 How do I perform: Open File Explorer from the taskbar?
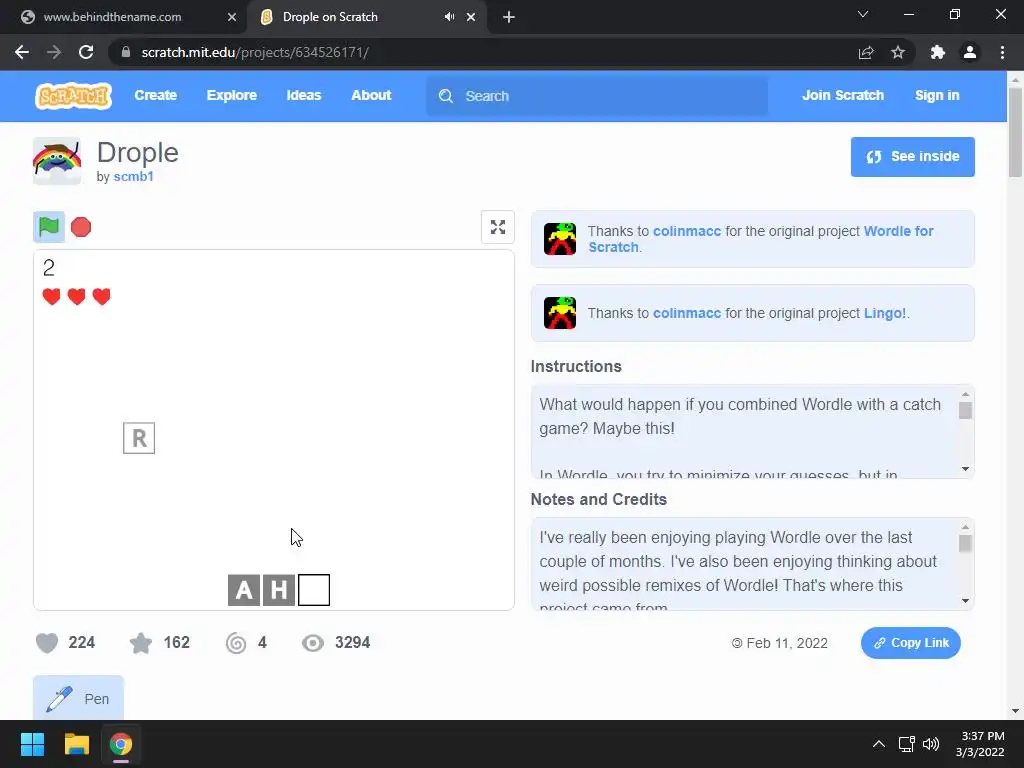(76, 744)
